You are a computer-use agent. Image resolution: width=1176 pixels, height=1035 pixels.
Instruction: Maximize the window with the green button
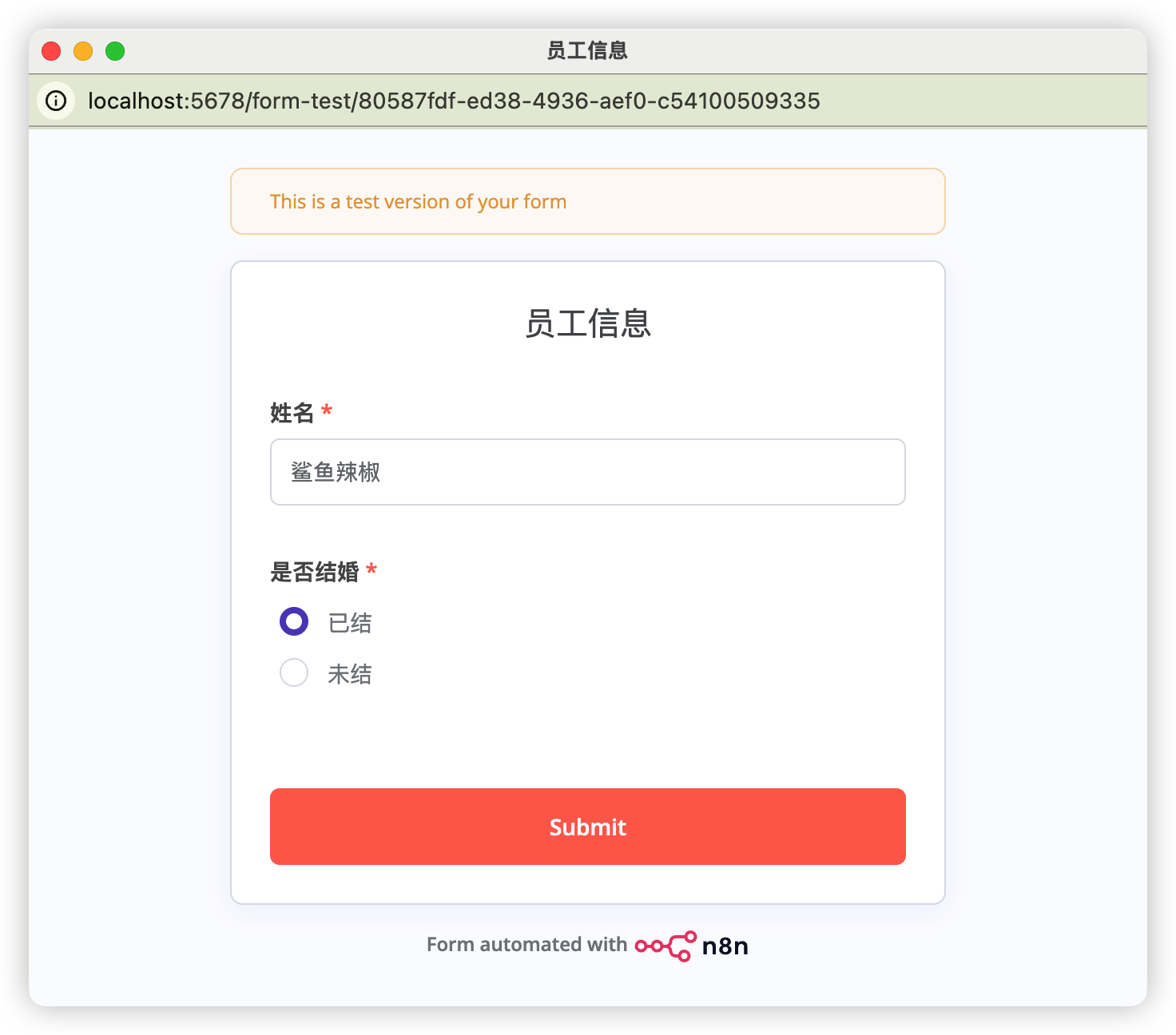coord(115,51)
